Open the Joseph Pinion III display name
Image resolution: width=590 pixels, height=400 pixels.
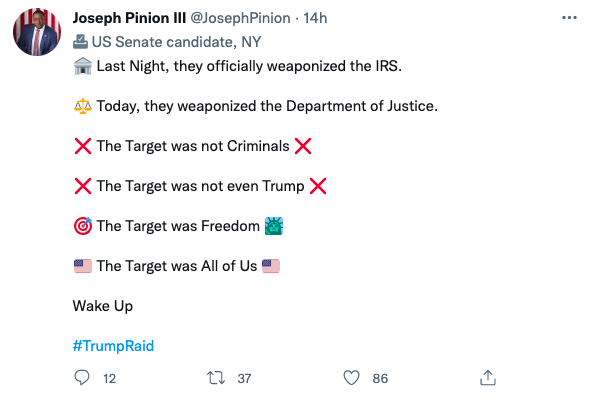pos(129,18)
